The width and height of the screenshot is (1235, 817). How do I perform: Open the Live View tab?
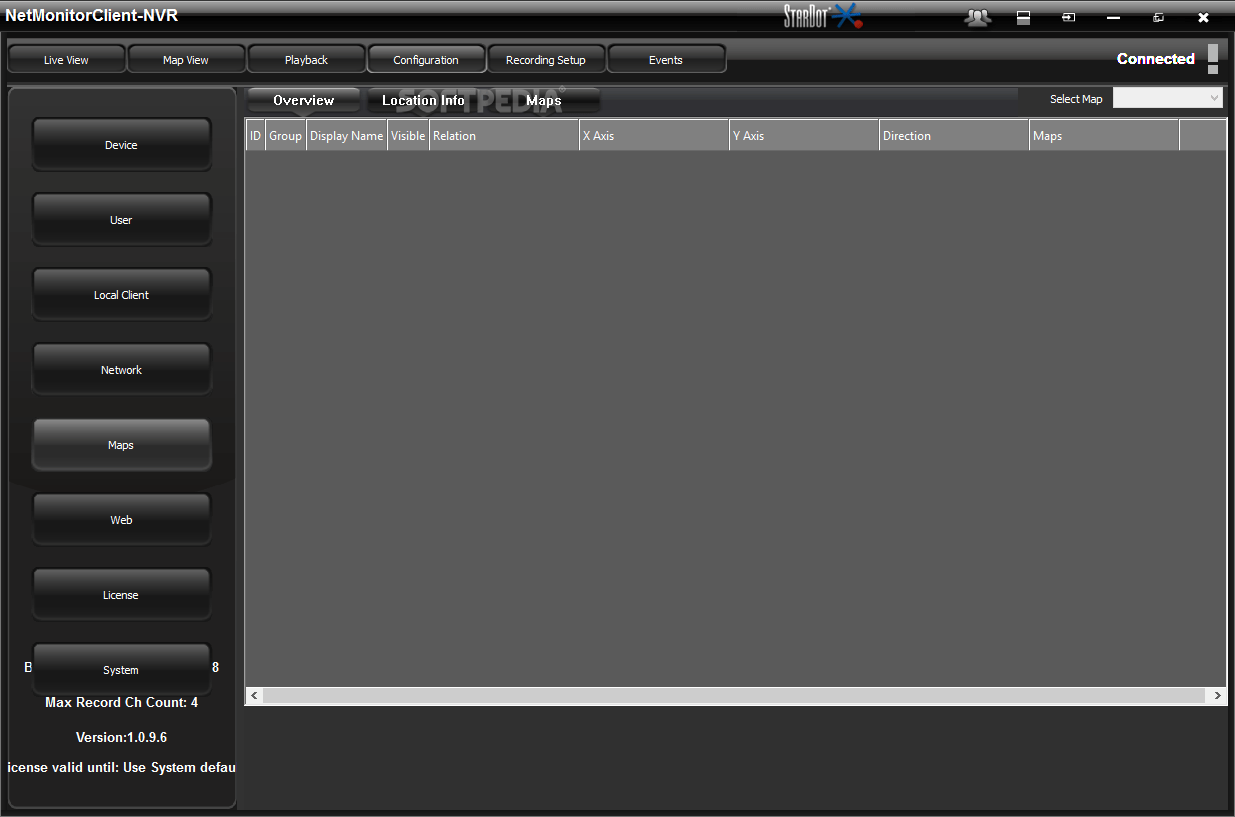tap(66, 60)
